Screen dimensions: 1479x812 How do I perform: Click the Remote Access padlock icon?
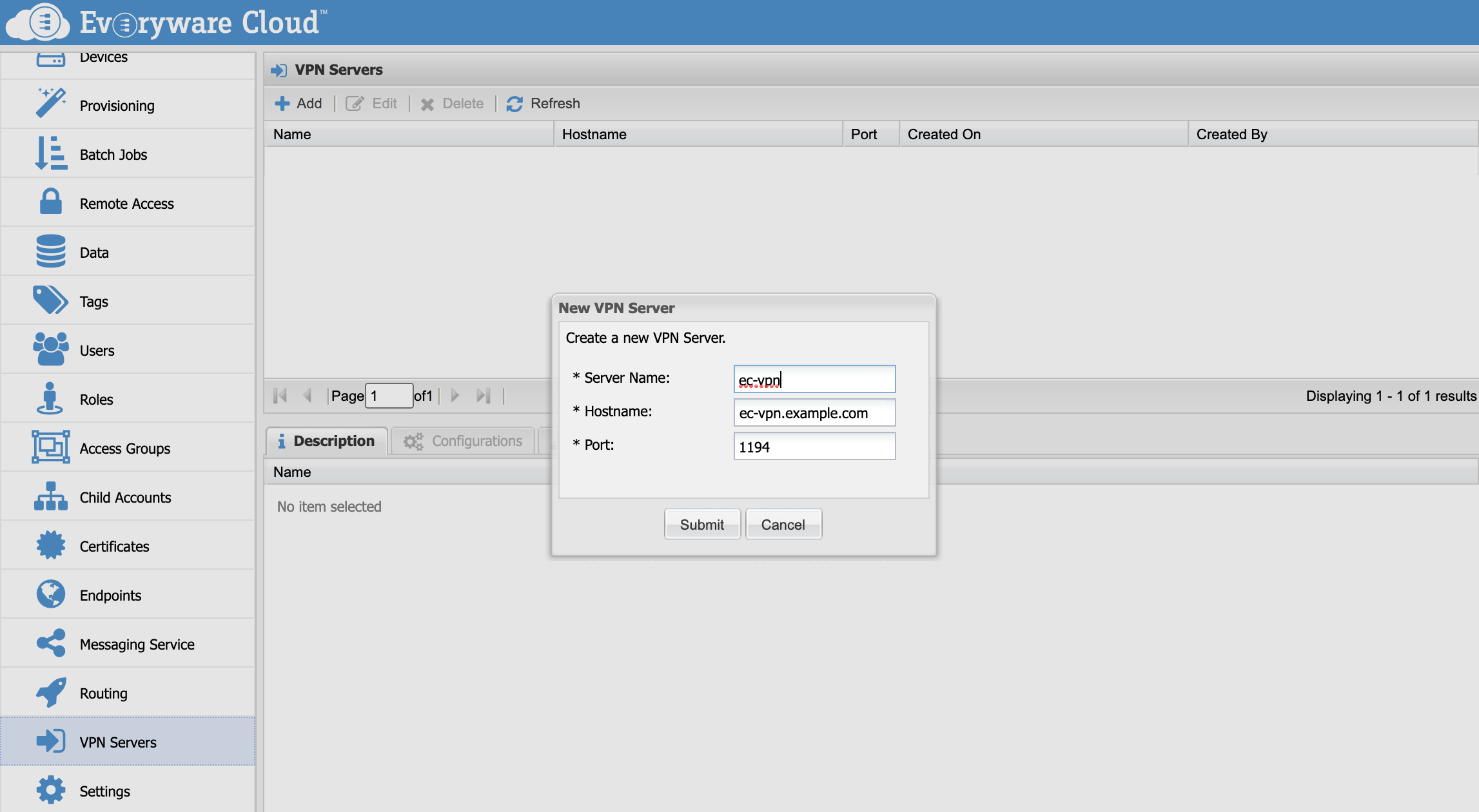click(51, 201)
